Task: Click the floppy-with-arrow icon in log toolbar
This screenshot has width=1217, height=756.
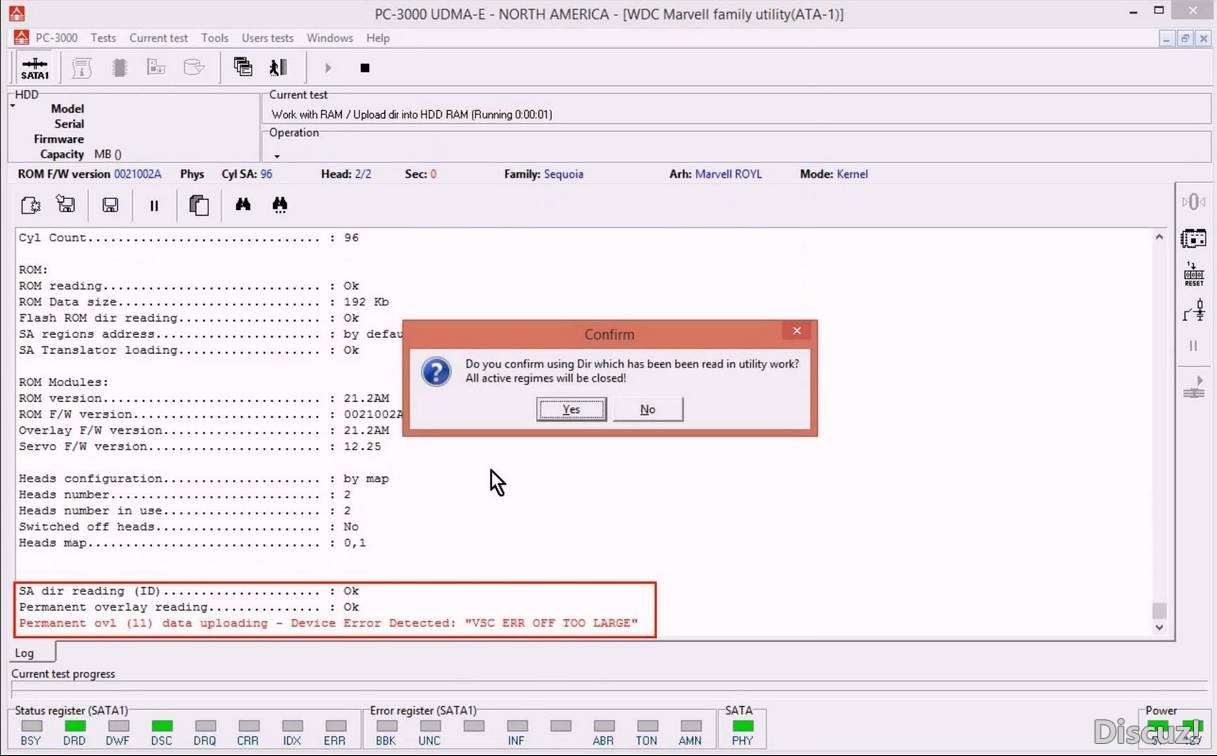Action: click(x=66, y=205)
